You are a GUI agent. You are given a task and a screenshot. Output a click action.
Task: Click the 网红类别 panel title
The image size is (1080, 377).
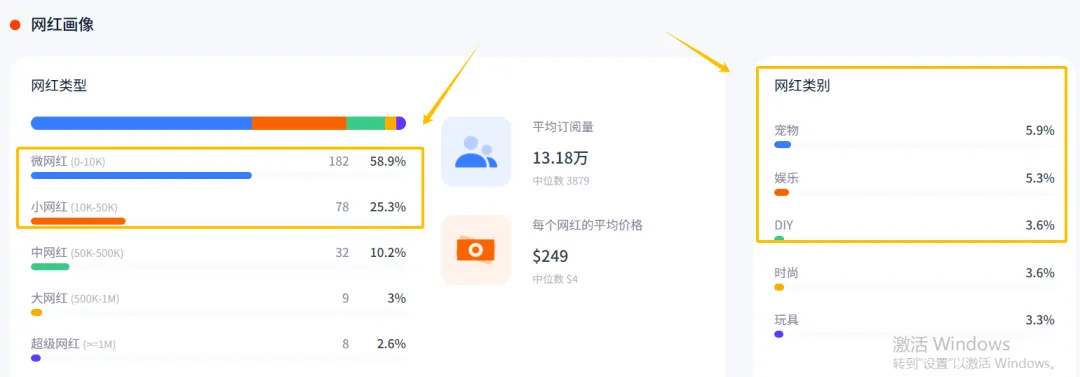point(802,86)
